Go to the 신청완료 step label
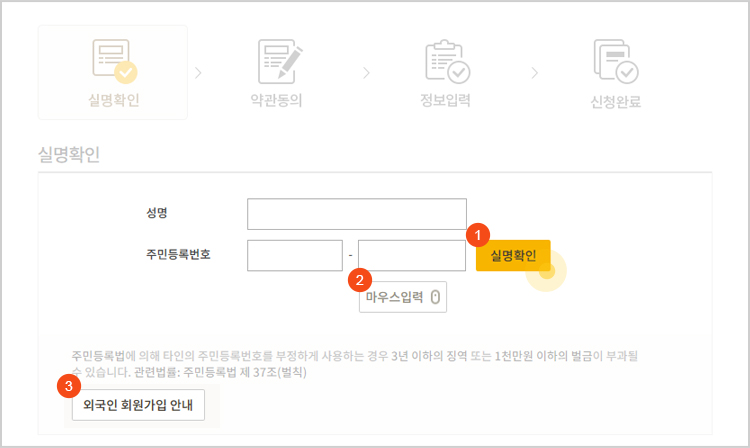 point(615,101)
